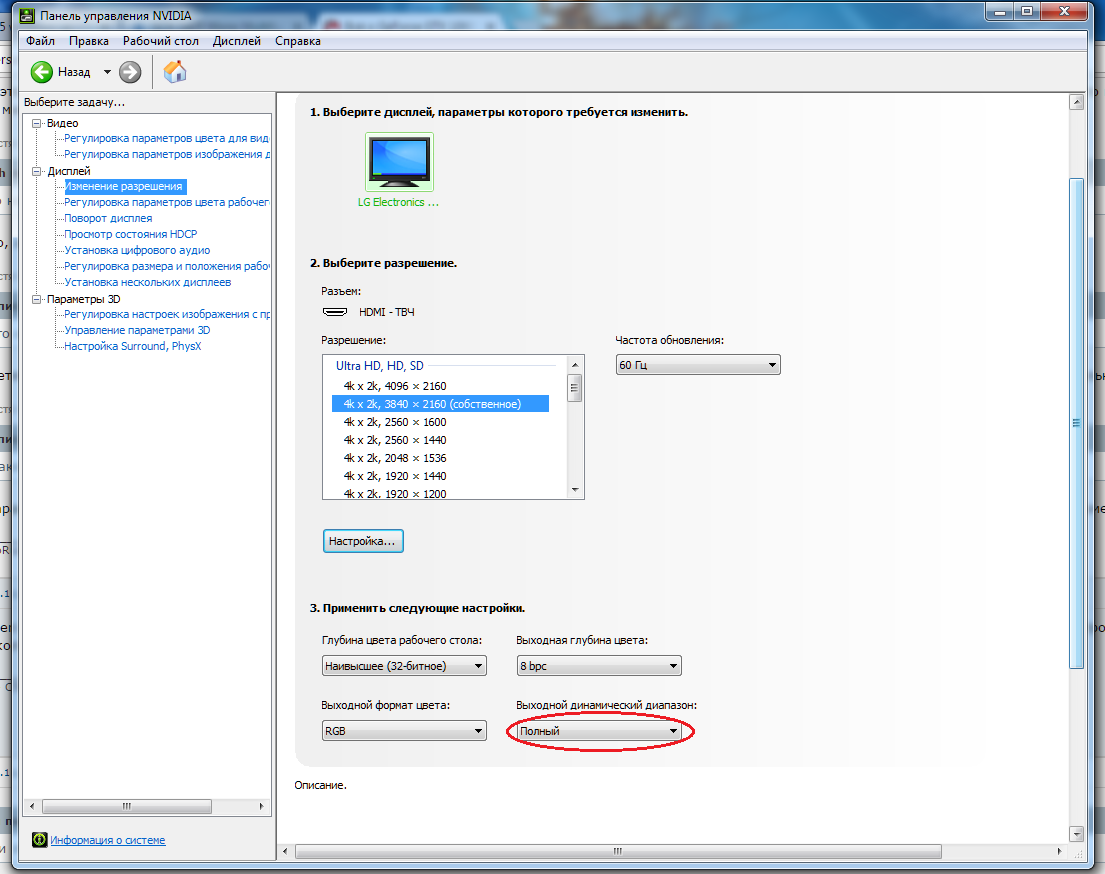The height and width of the screenshot is (874, 1105).
Task: Open Регулировка параметров цвета для видео
Action: pos(166,138)
